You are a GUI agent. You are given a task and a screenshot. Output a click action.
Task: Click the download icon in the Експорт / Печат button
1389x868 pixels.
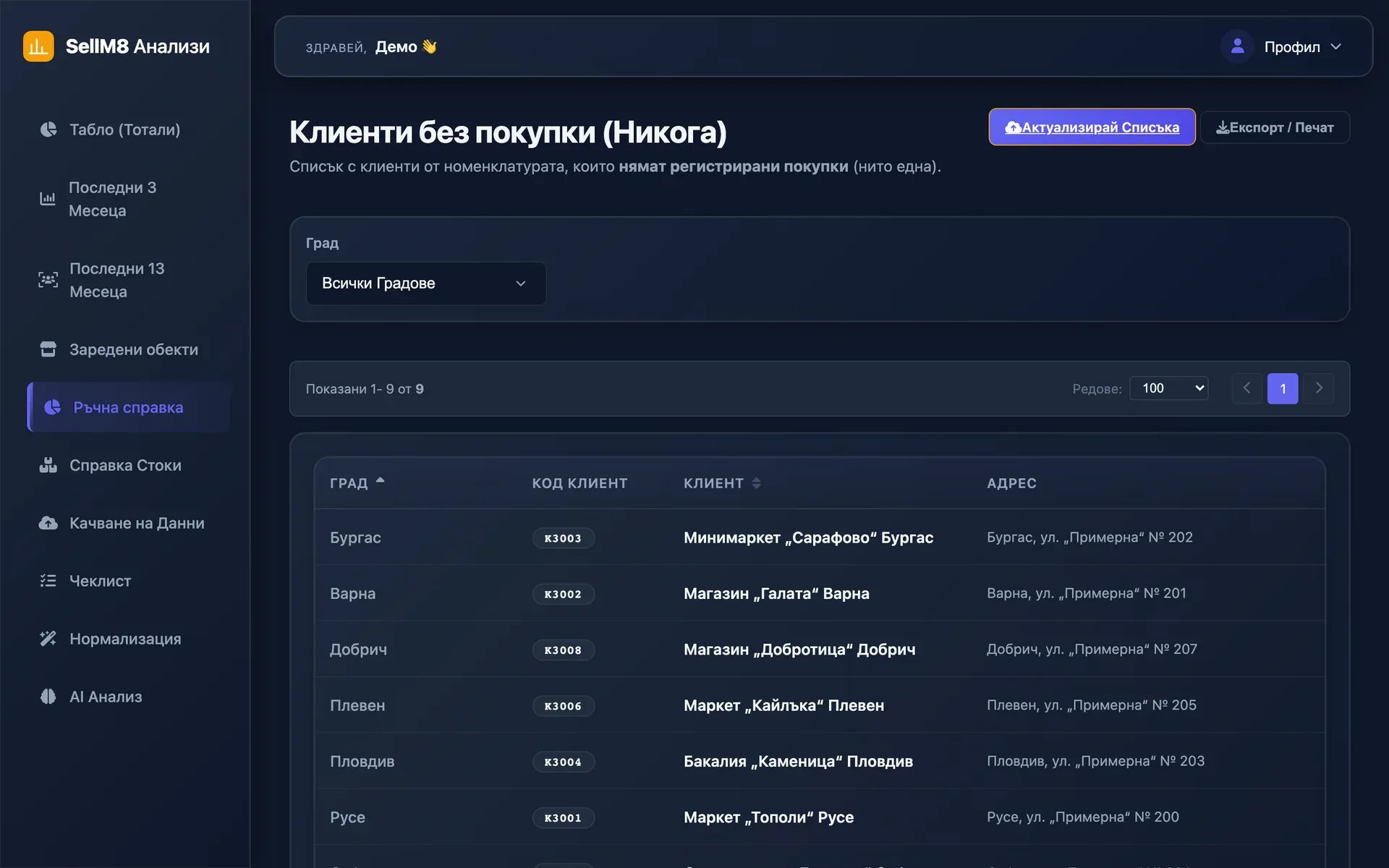point(1223,127)
